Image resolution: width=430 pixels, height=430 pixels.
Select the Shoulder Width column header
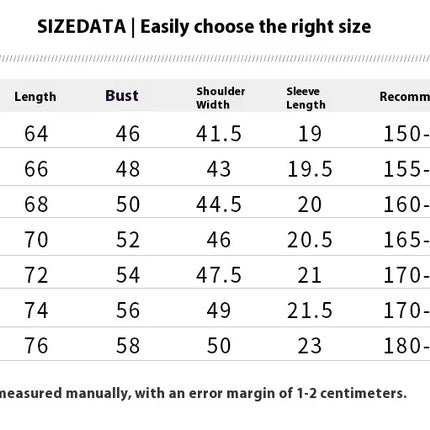(221, 98)
